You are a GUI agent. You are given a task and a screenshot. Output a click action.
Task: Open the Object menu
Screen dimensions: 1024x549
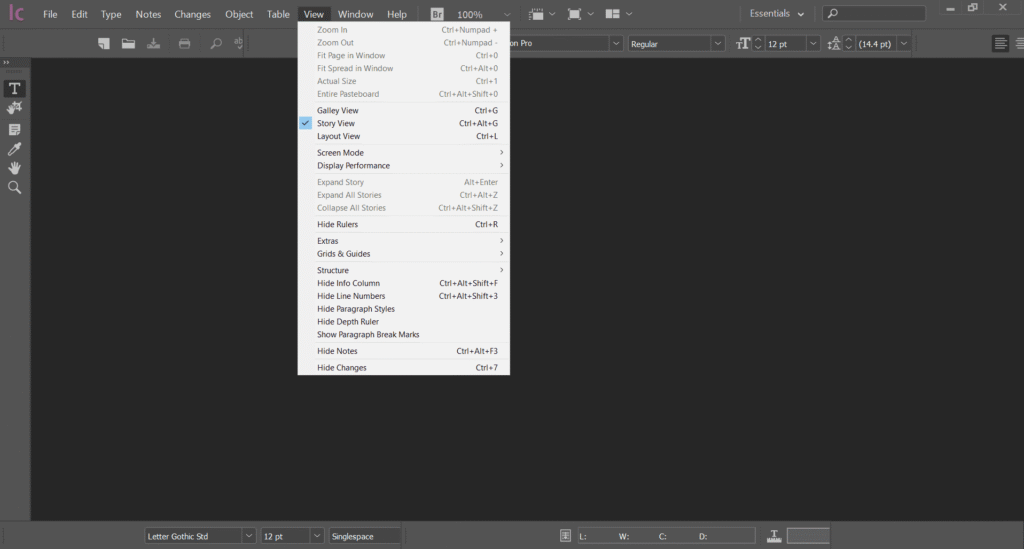pos(239,14)
